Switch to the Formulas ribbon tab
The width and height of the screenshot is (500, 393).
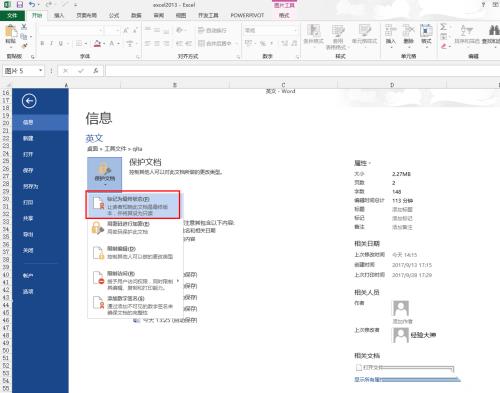pos(114,15)
